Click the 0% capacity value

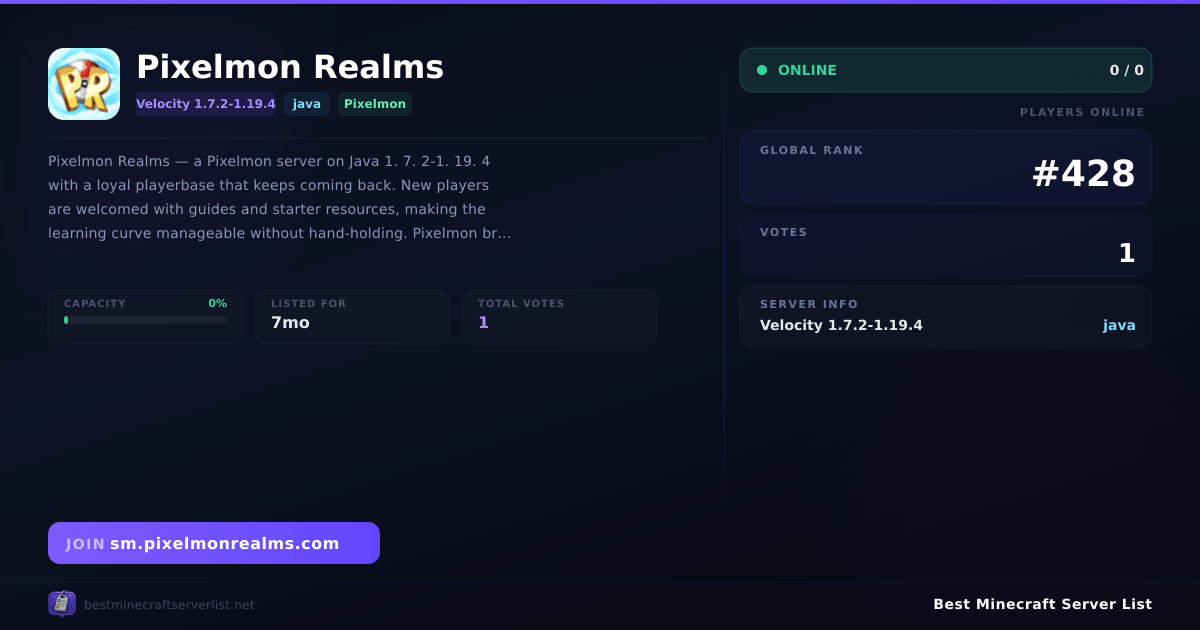click(217, 303)
